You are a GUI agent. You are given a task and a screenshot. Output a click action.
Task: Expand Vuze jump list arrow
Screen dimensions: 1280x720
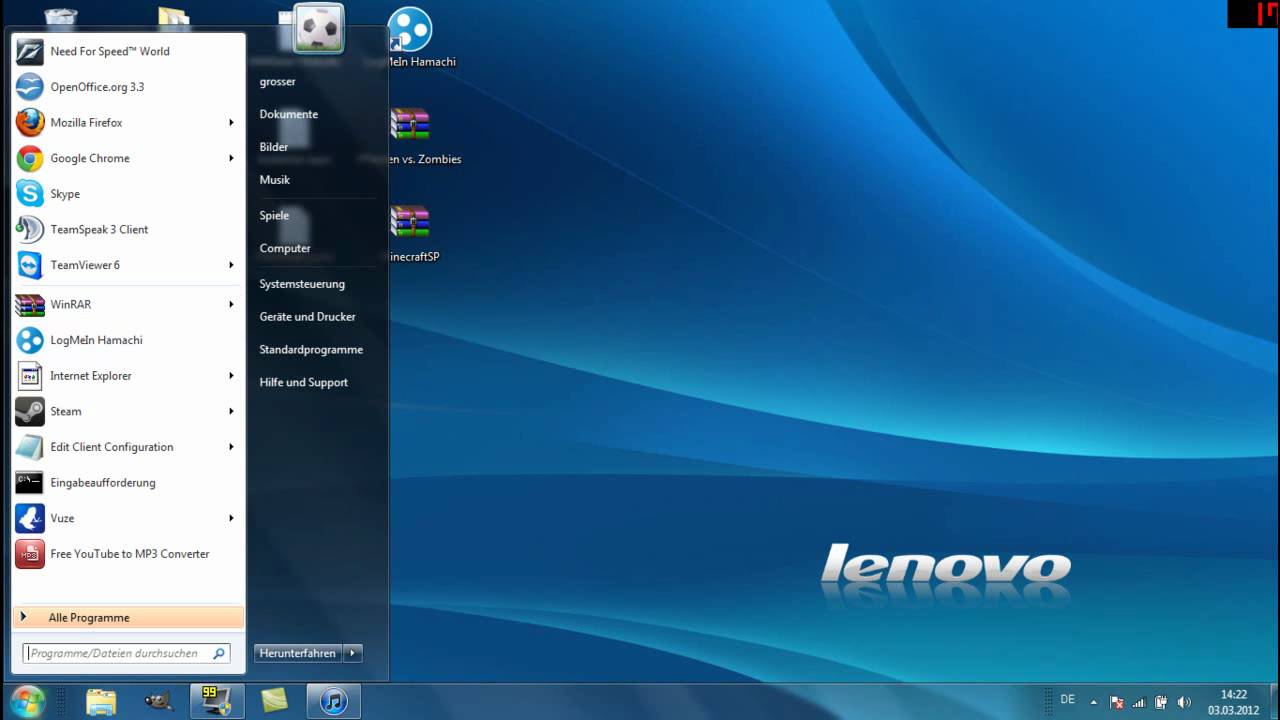pyautogui.click(x=231, y=518)
